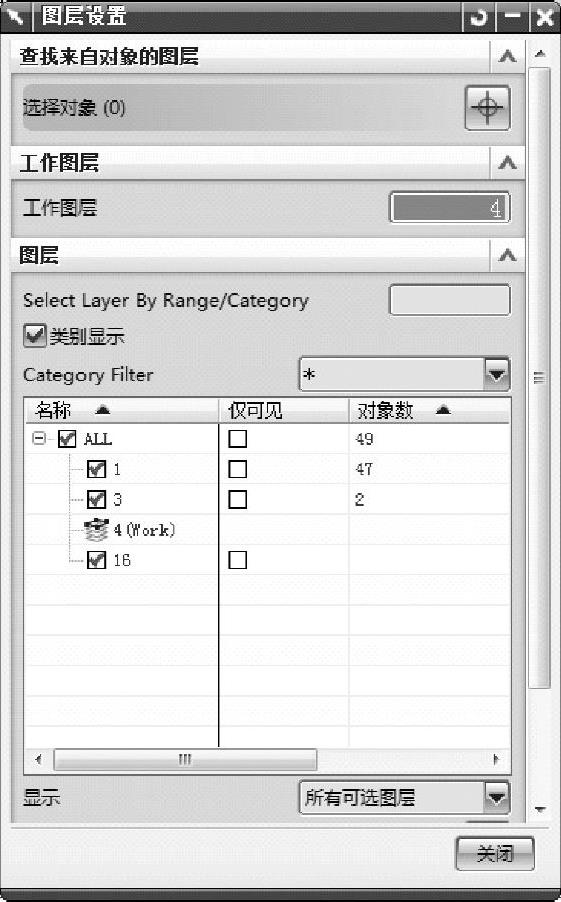Click the 工作图层 number field
Viewport: 561px width, 902px height.
449,208
